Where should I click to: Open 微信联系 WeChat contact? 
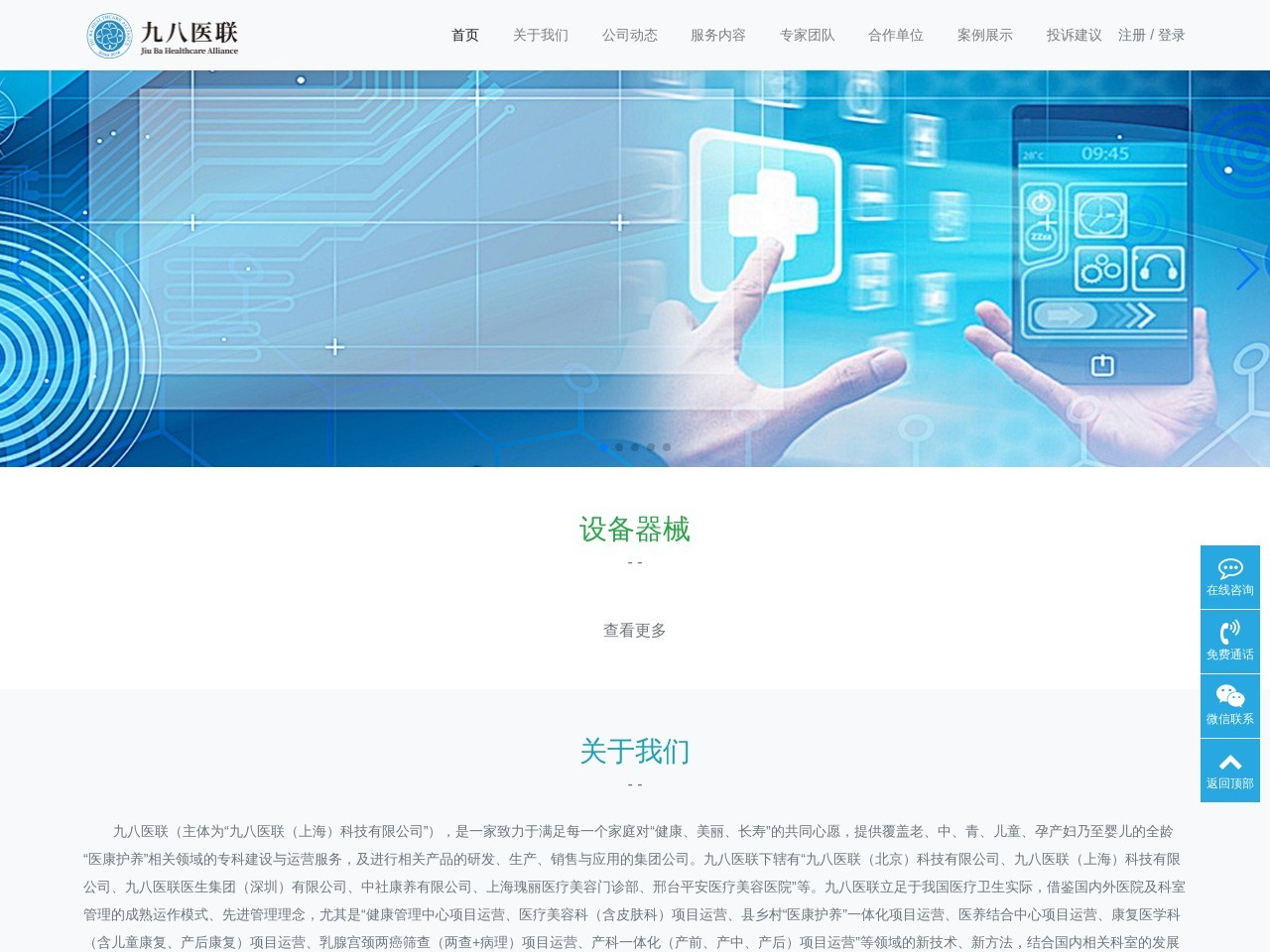tap(1230, 706)
